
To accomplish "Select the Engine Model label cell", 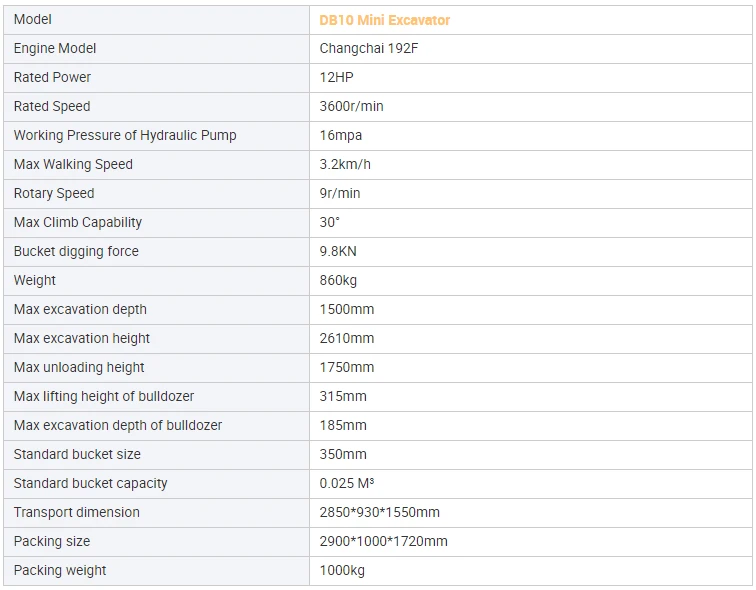I will coord(156,49).
